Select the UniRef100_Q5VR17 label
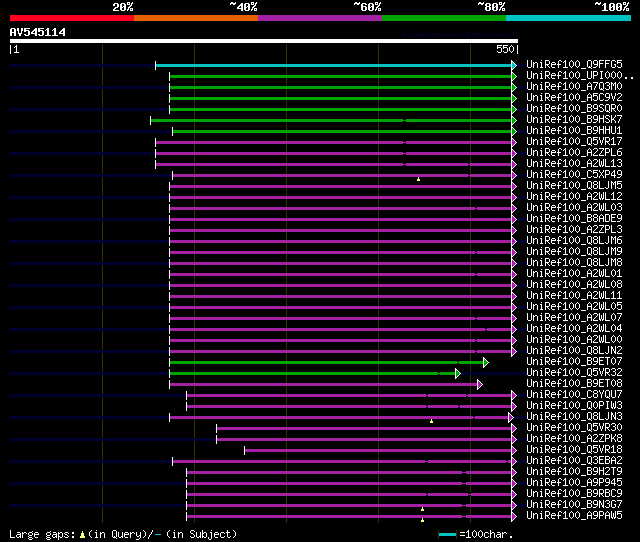 574,142
